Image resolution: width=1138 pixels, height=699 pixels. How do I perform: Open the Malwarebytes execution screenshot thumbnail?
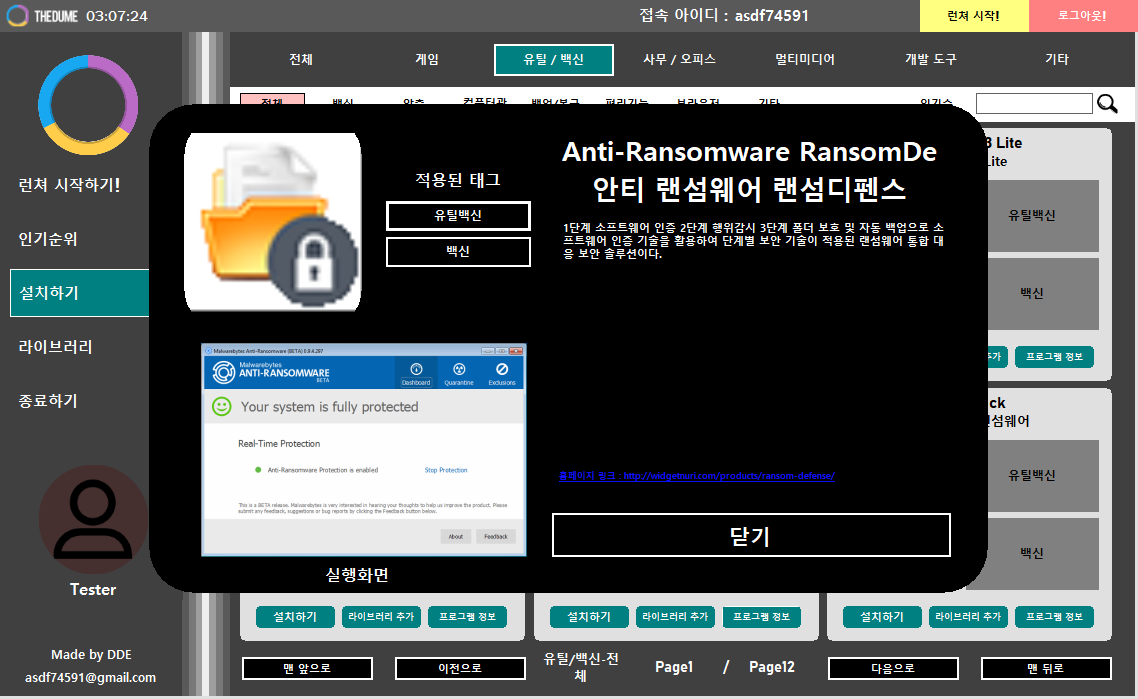tap(364, 450)
